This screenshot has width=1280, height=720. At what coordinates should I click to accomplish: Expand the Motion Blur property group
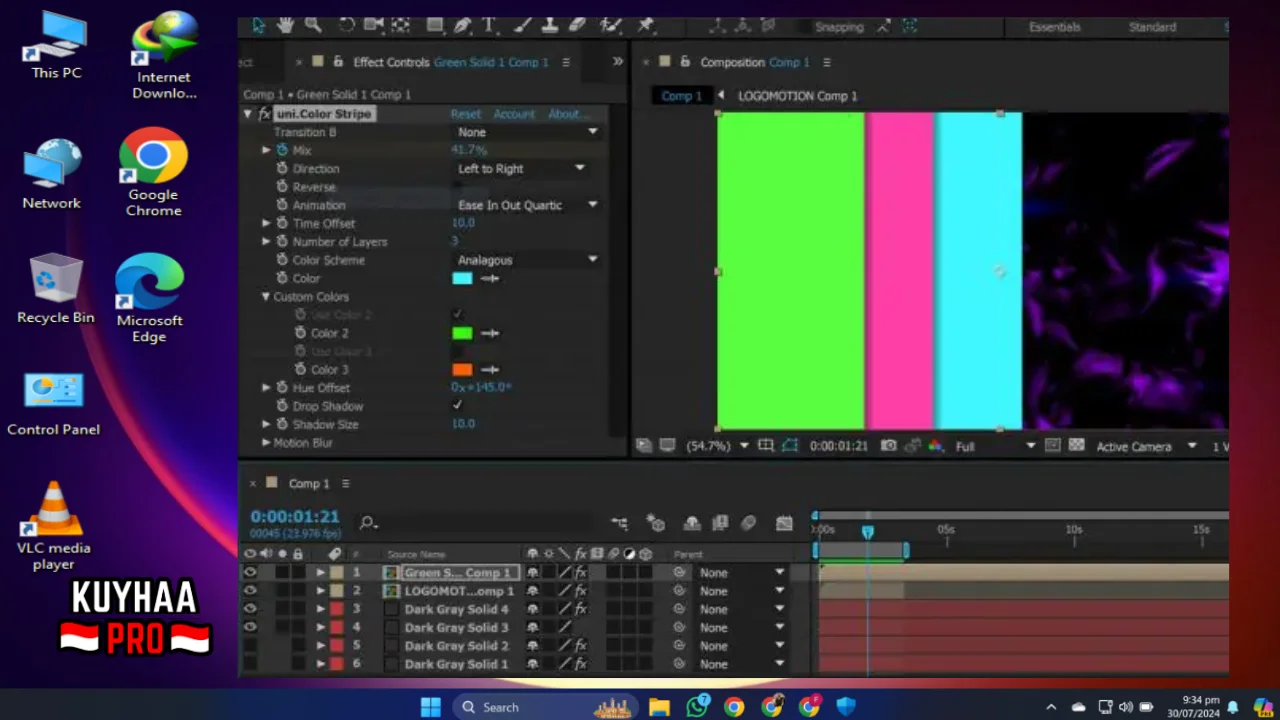point(266,442)
